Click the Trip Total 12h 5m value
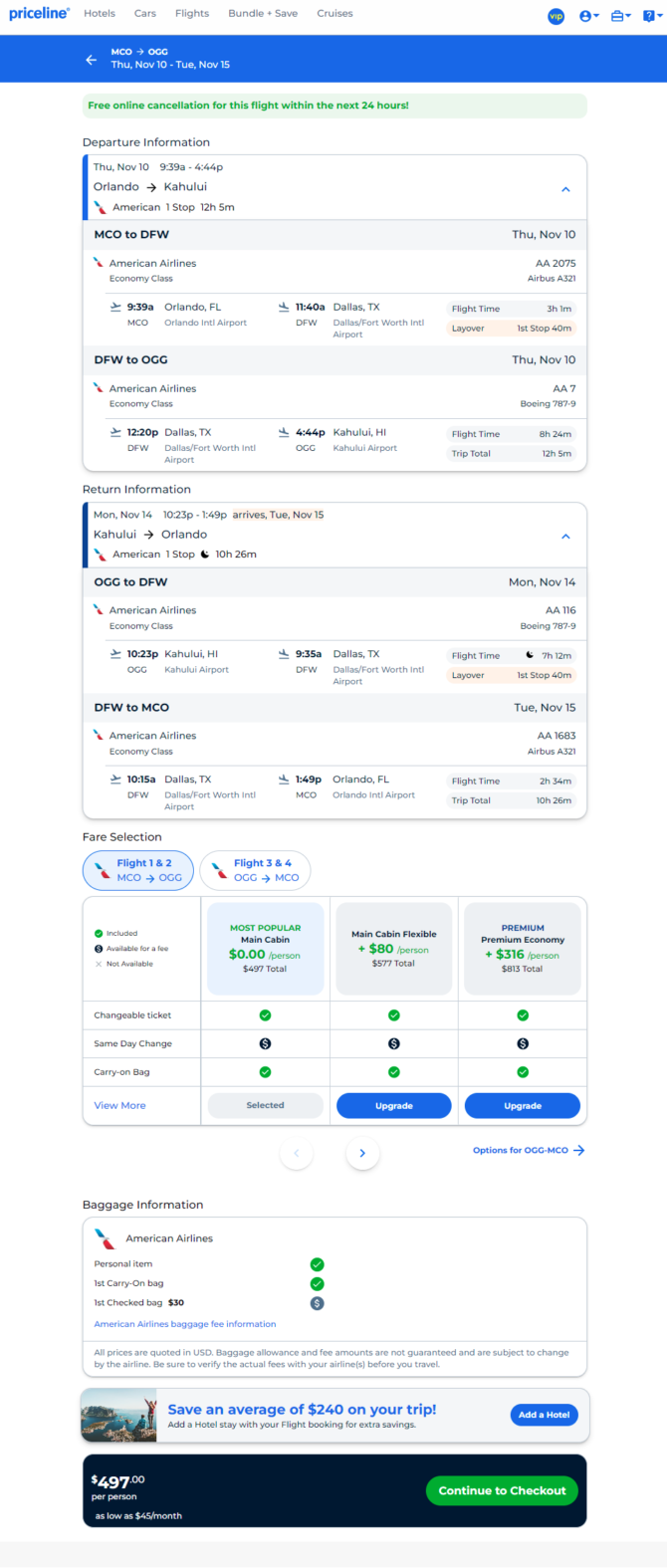The image size is (667, 1568). point(556,454)
